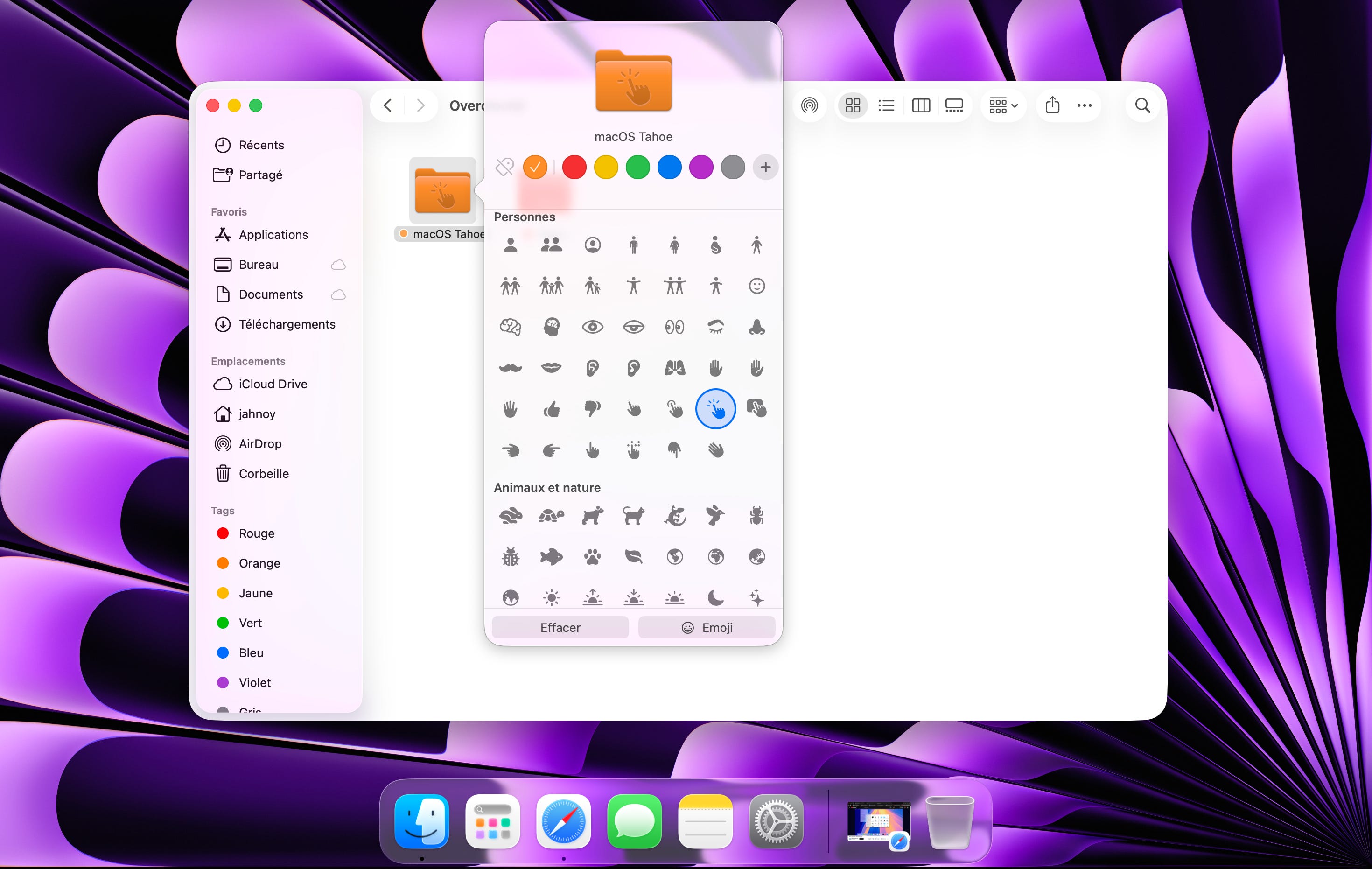Click the Effacer button
The height and width of the screenshot is (869, 1372).
tap(560, 627)
